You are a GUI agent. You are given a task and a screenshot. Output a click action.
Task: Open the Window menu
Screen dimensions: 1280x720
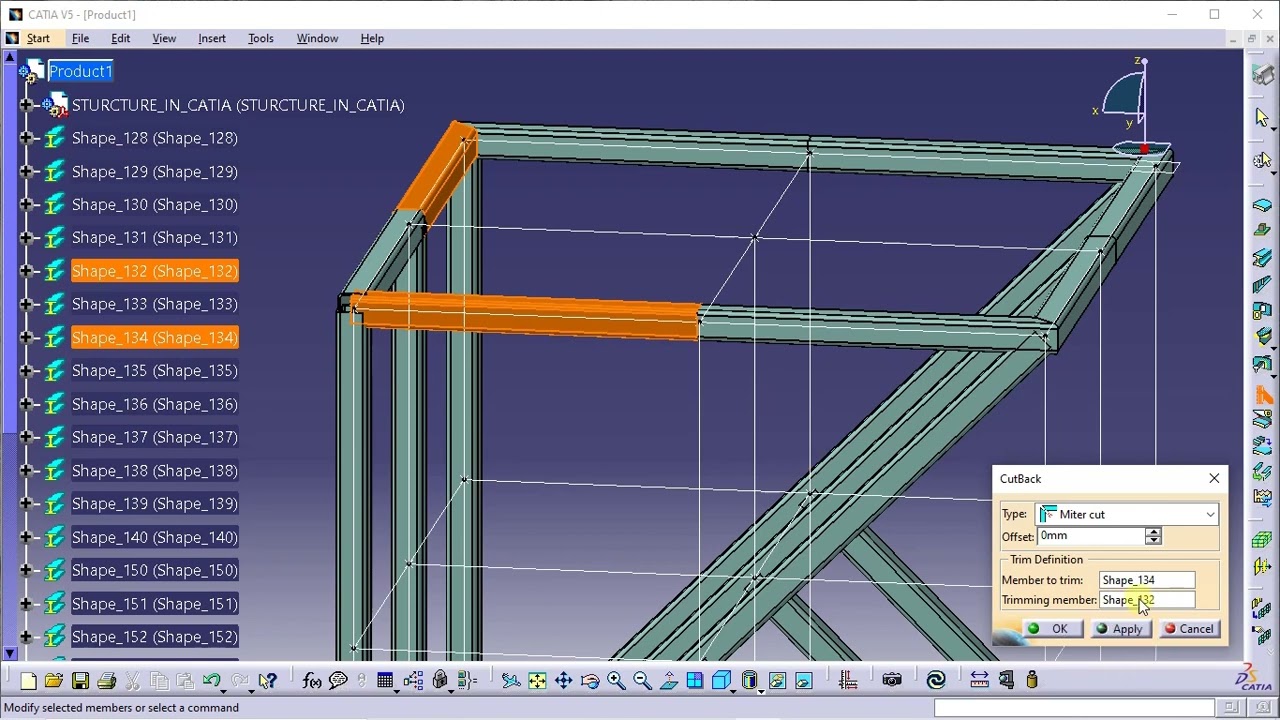(x=317, y=38)
